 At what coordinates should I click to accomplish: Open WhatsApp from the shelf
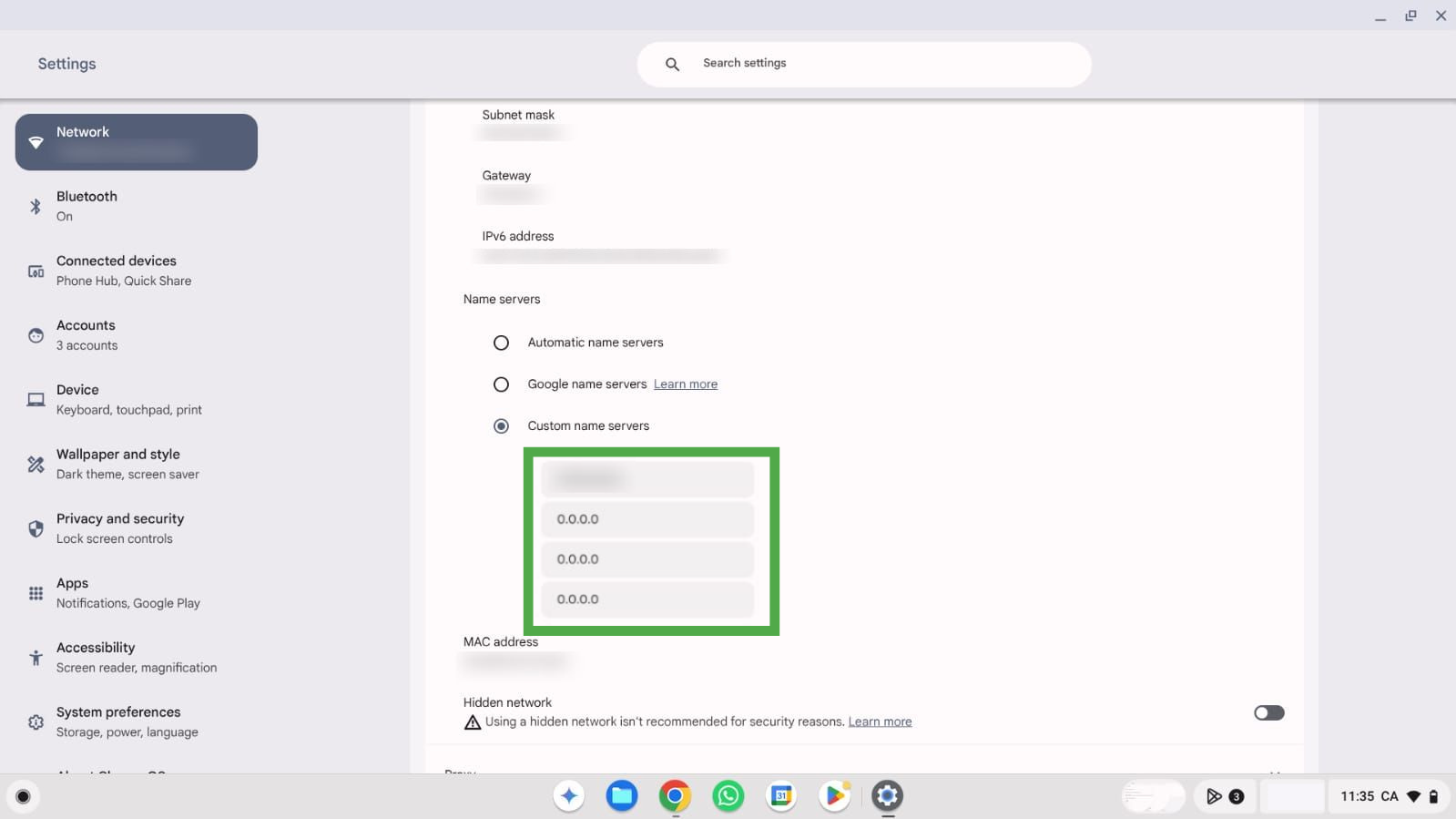[x=728, y=796]
